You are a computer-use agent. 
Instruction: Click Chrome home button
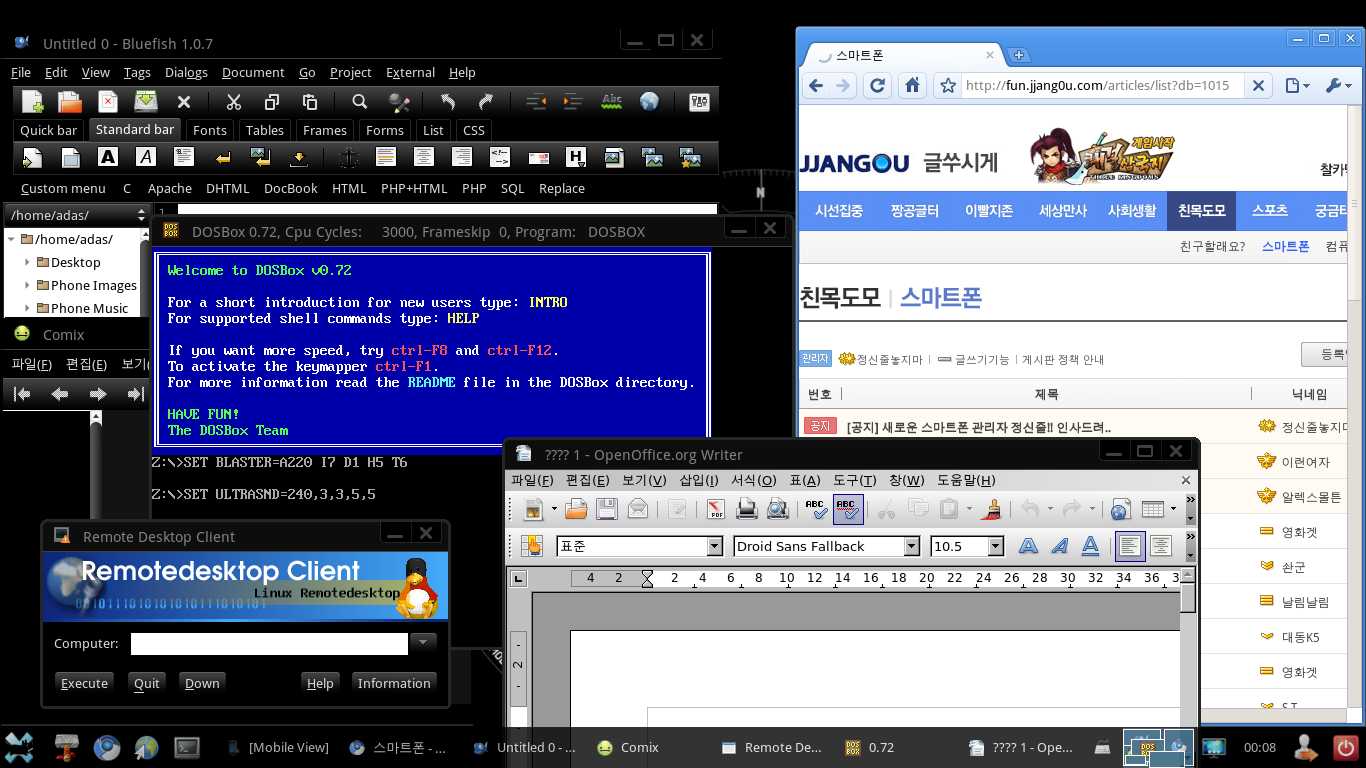click(x=912, y=86)
